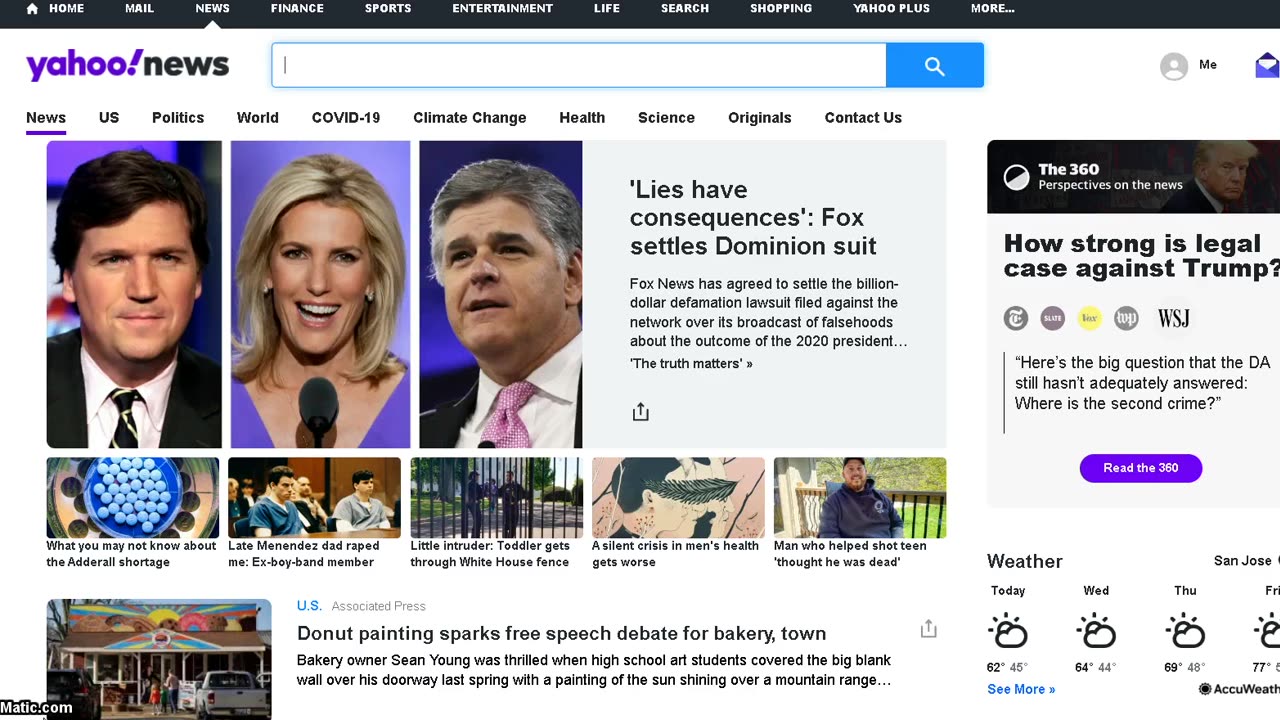
Task: Share the Donut painting article
Action: click(929, 628)
